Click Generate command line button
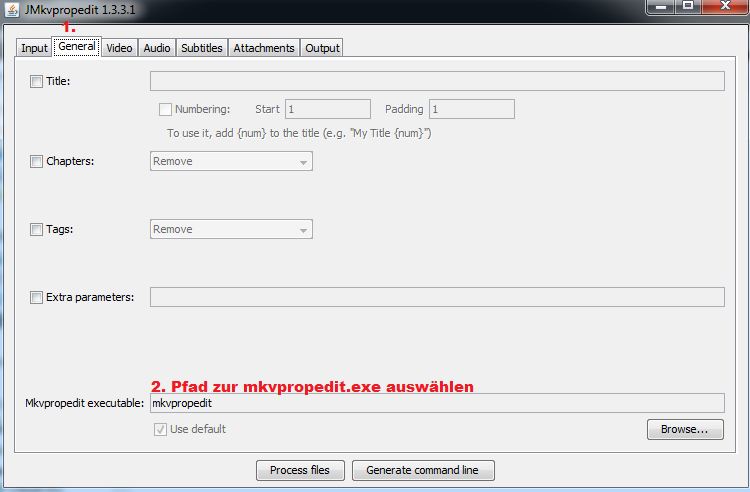Screen dimensions: 750x492 [423, 470]
